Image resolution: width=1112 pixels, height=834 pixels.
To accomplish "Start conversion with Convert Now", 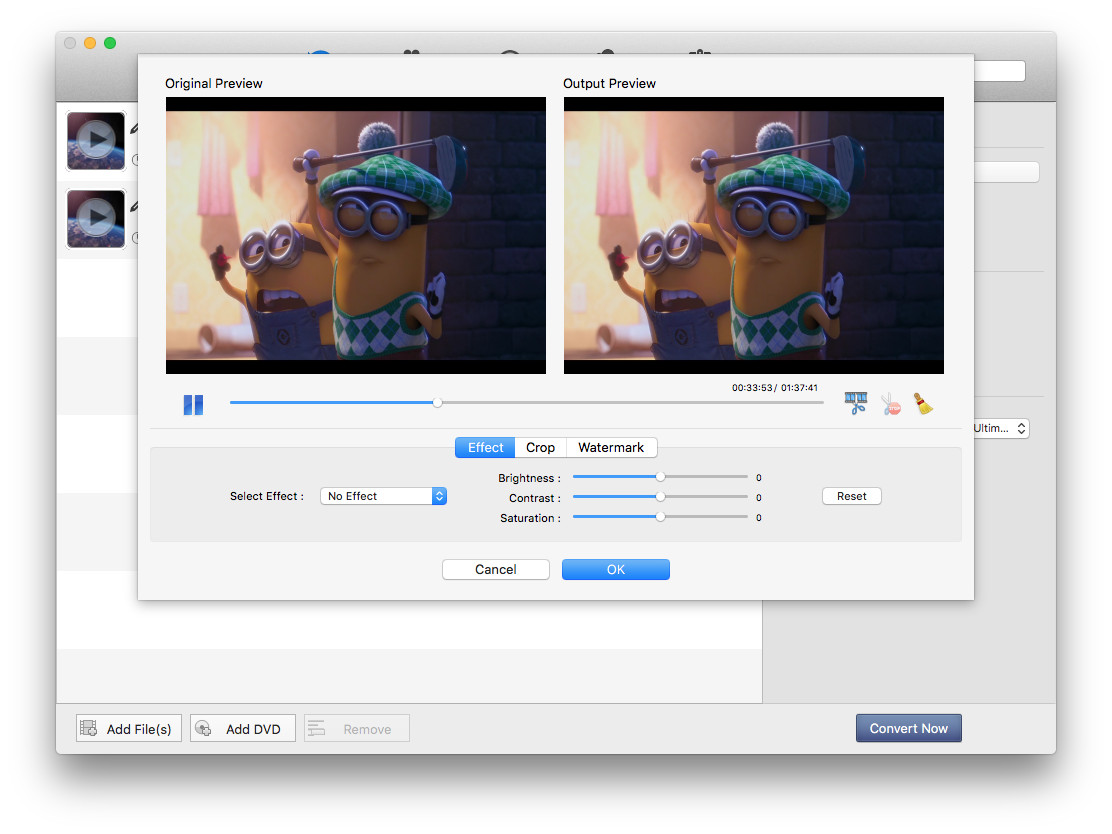I will point(908,728).
